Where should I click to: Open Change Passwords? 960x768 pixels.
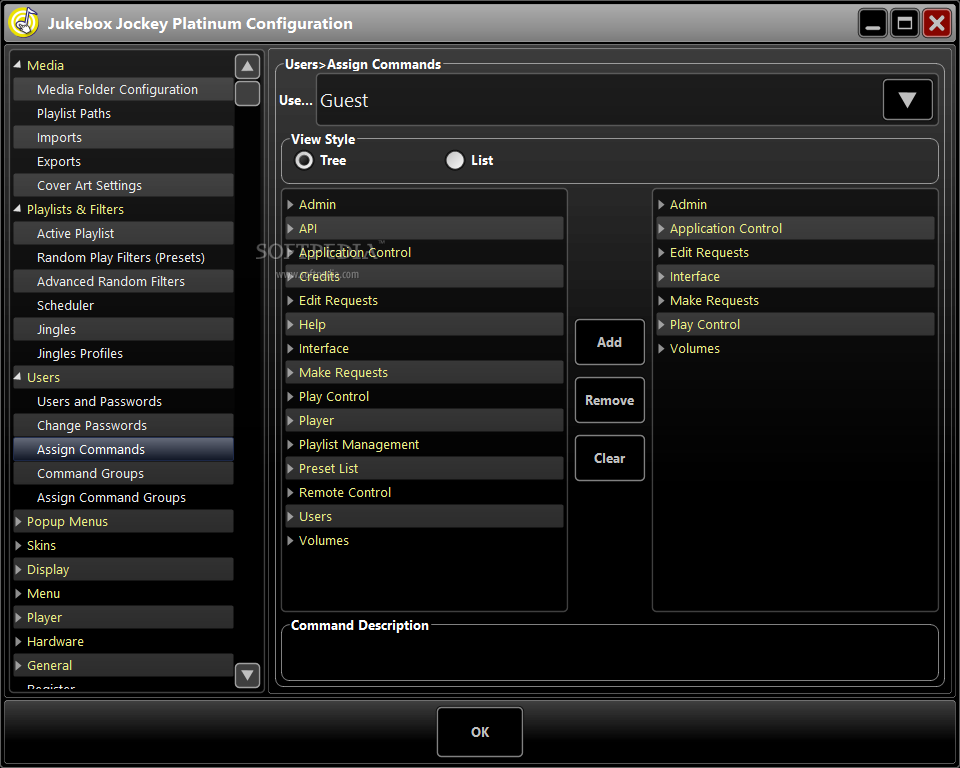(x=123, y=426)
